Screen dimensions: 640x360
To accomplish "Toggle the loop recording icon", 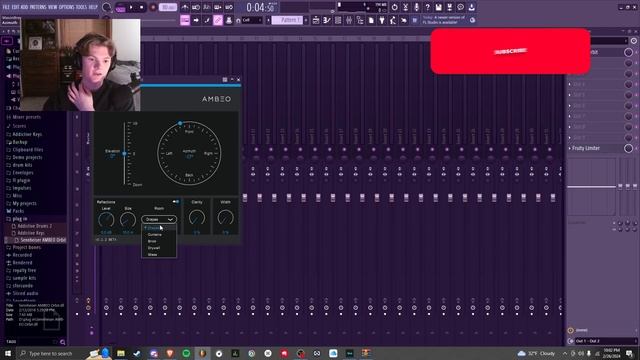I will point(229,7).
